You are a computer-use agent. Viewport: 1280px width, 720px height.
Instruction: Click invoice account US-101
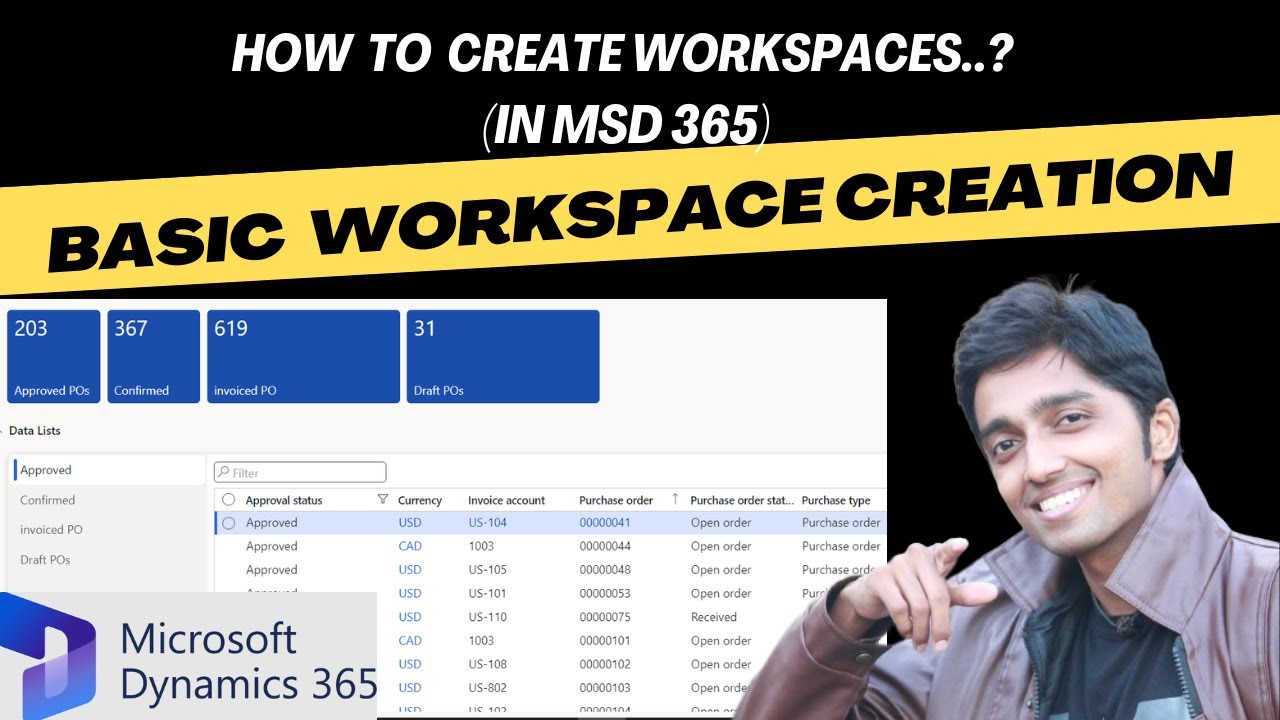click(x=488, y=594)
